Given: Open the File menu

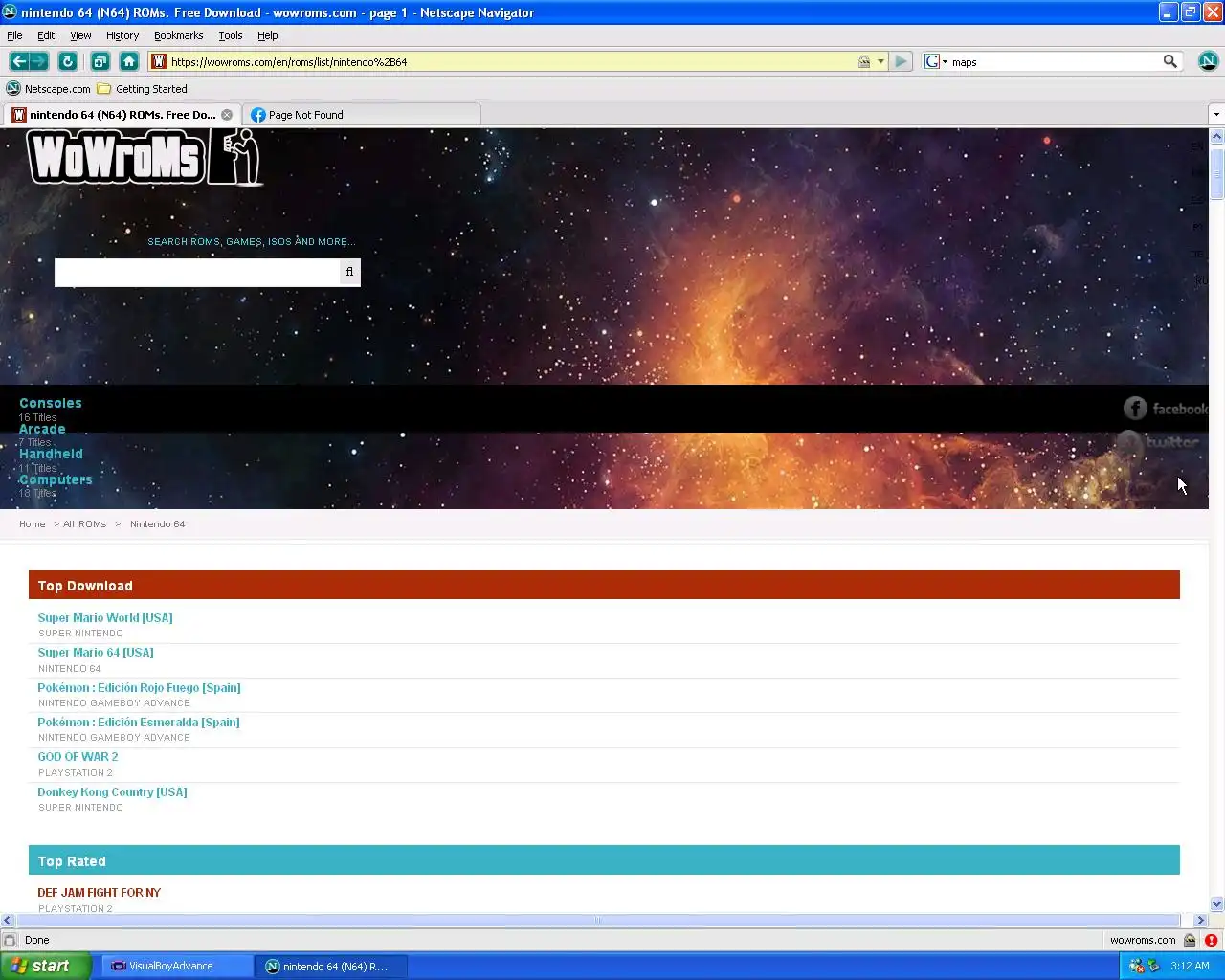Looking at the screenshot, I should click(x=14, y=35).
